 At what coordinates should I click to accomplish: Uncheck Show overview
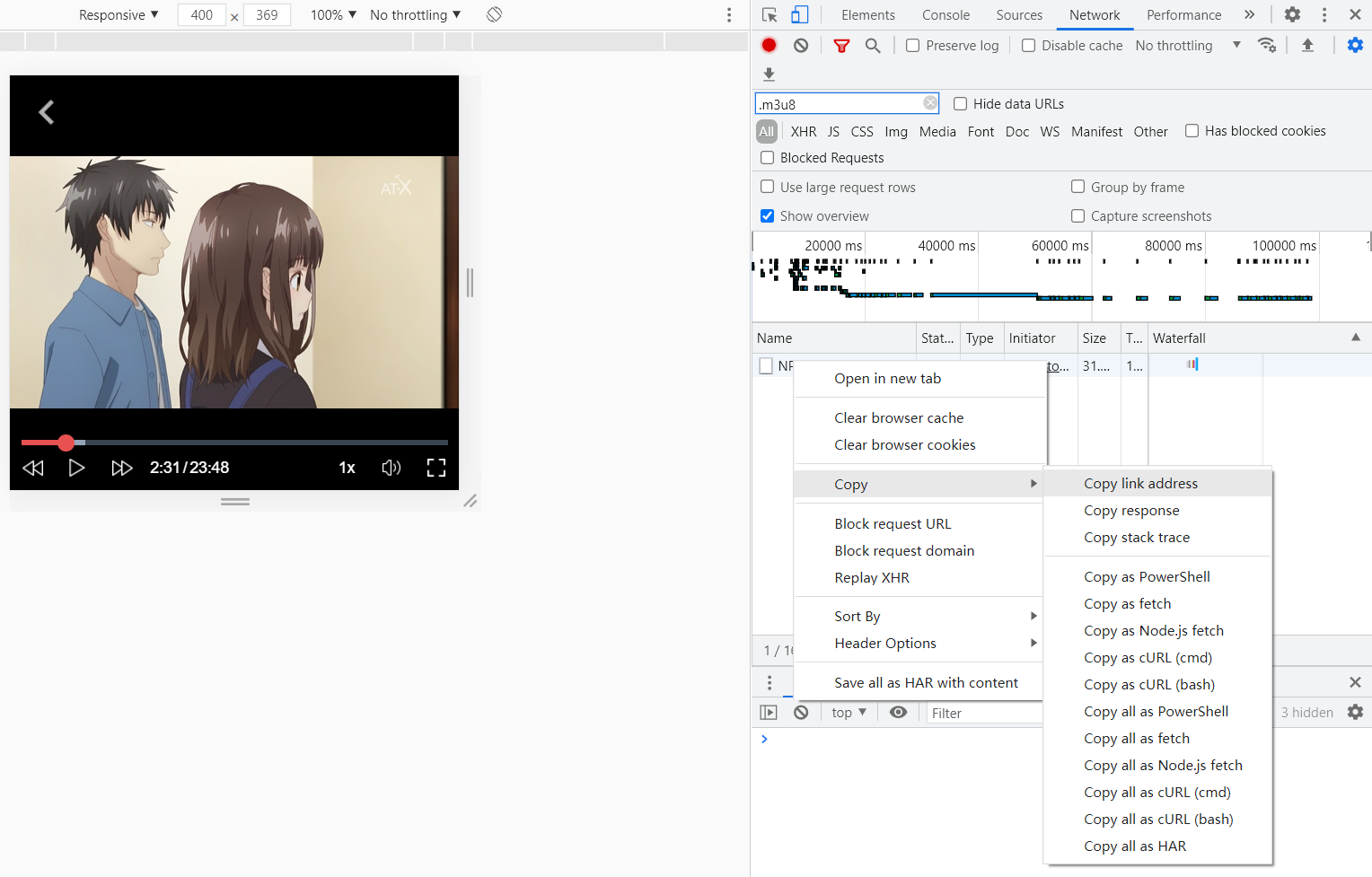point(767,215)
